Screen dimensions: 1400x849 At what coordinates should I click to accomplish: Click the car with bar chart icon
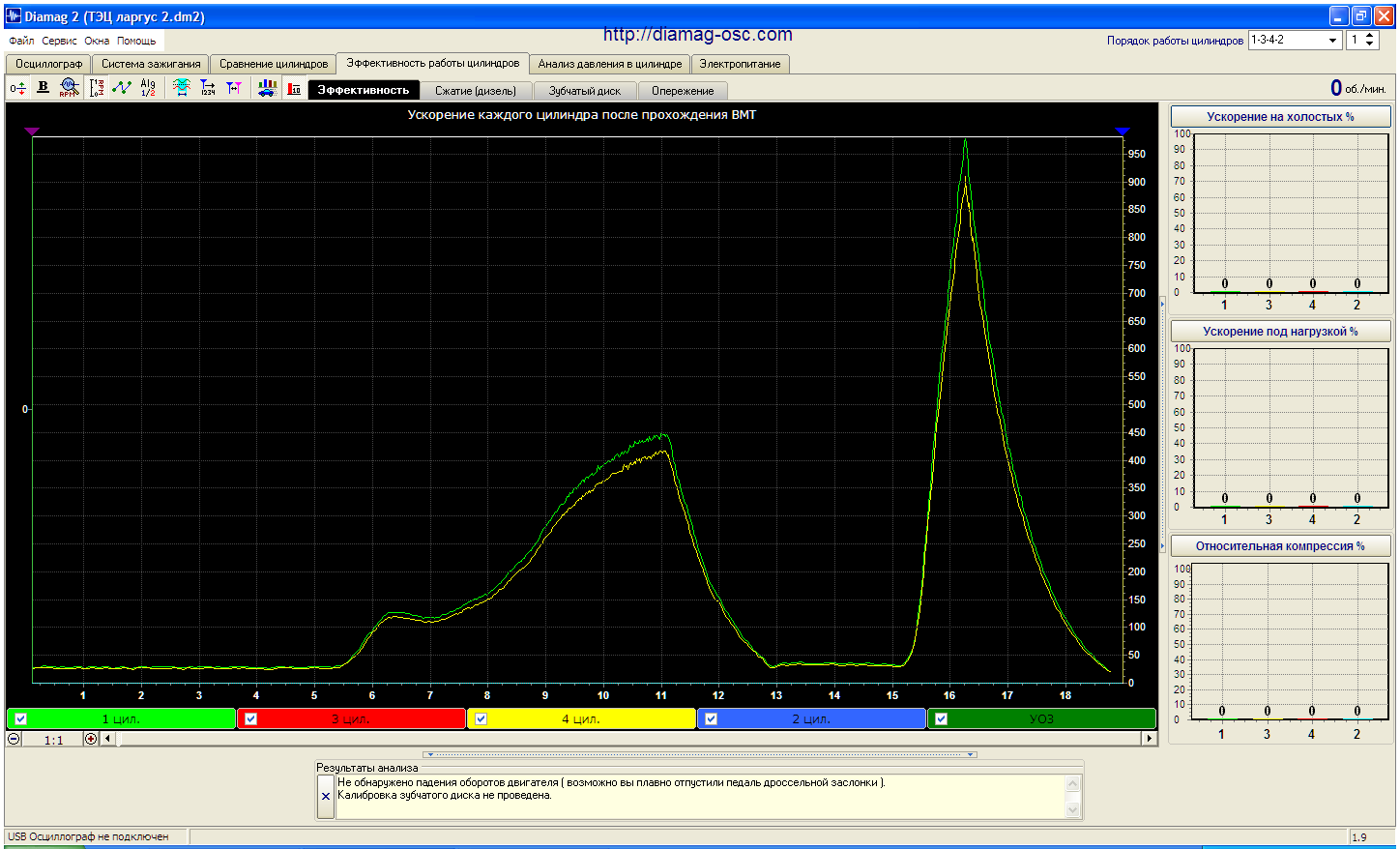pos(268,88)
